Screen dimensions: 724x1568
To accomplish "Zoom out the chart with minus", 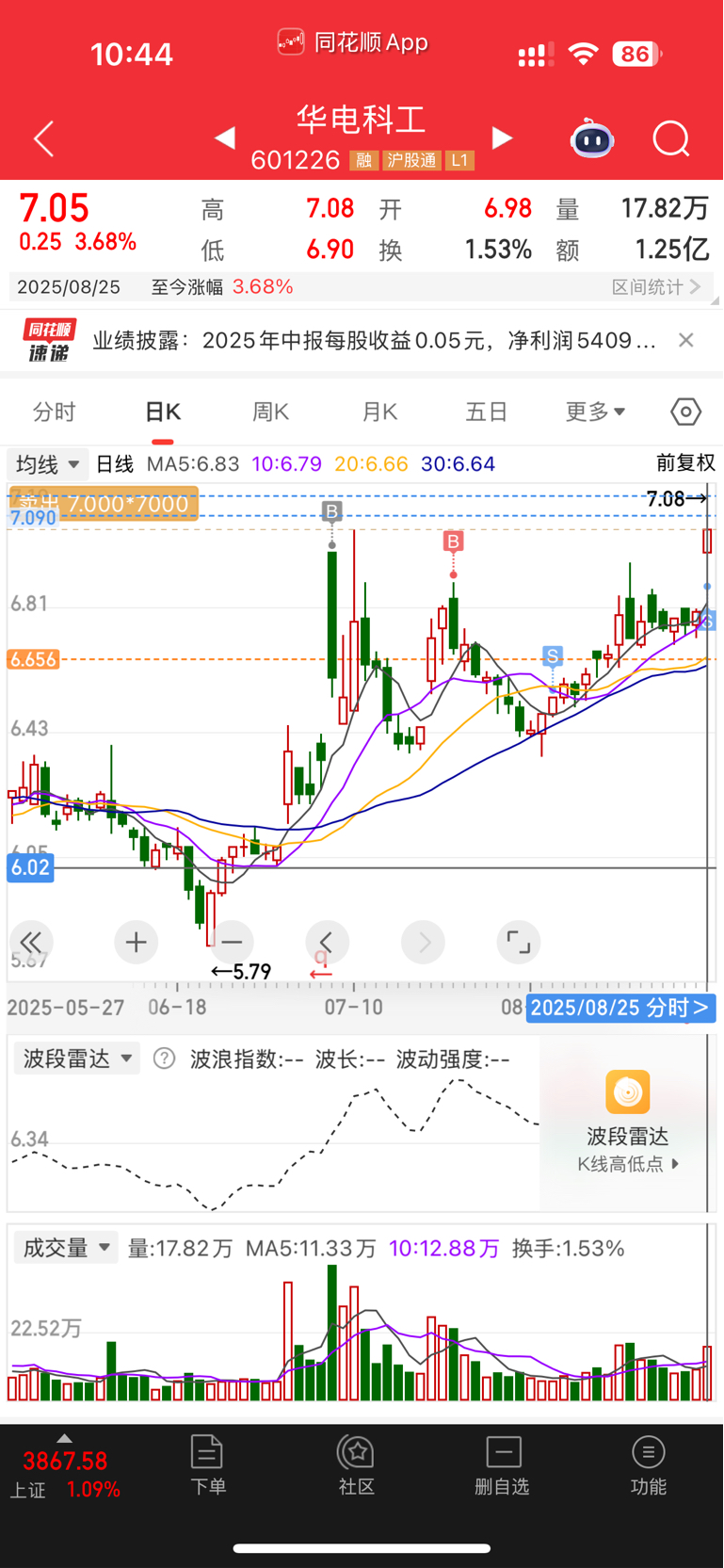I will click(x=232, y=942).
